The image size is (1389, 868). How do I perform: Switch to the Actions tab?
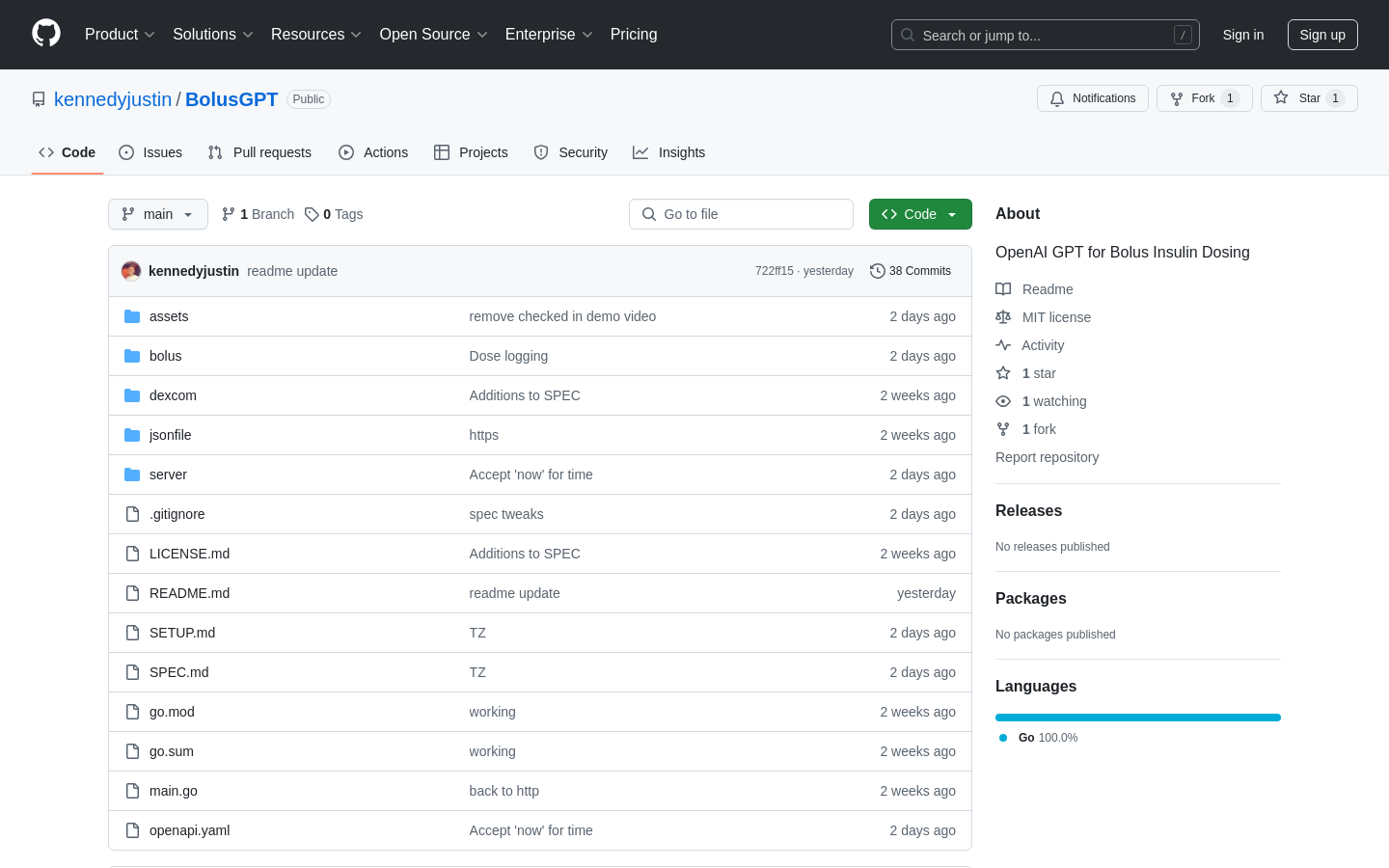[373, 152]
